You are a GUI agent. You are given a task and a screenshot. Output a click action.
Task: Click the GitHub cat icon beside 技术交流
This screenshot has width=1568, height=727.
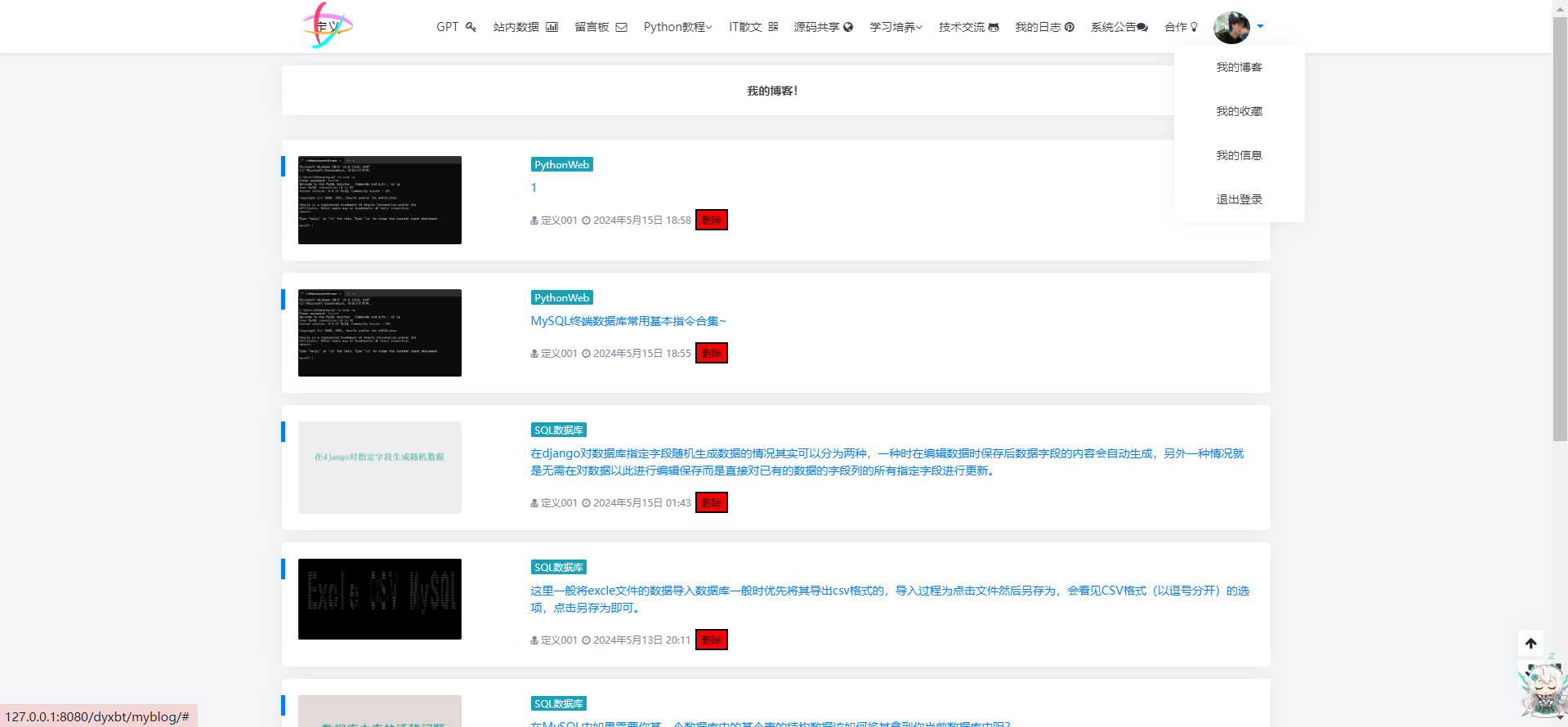click(994, 27)
